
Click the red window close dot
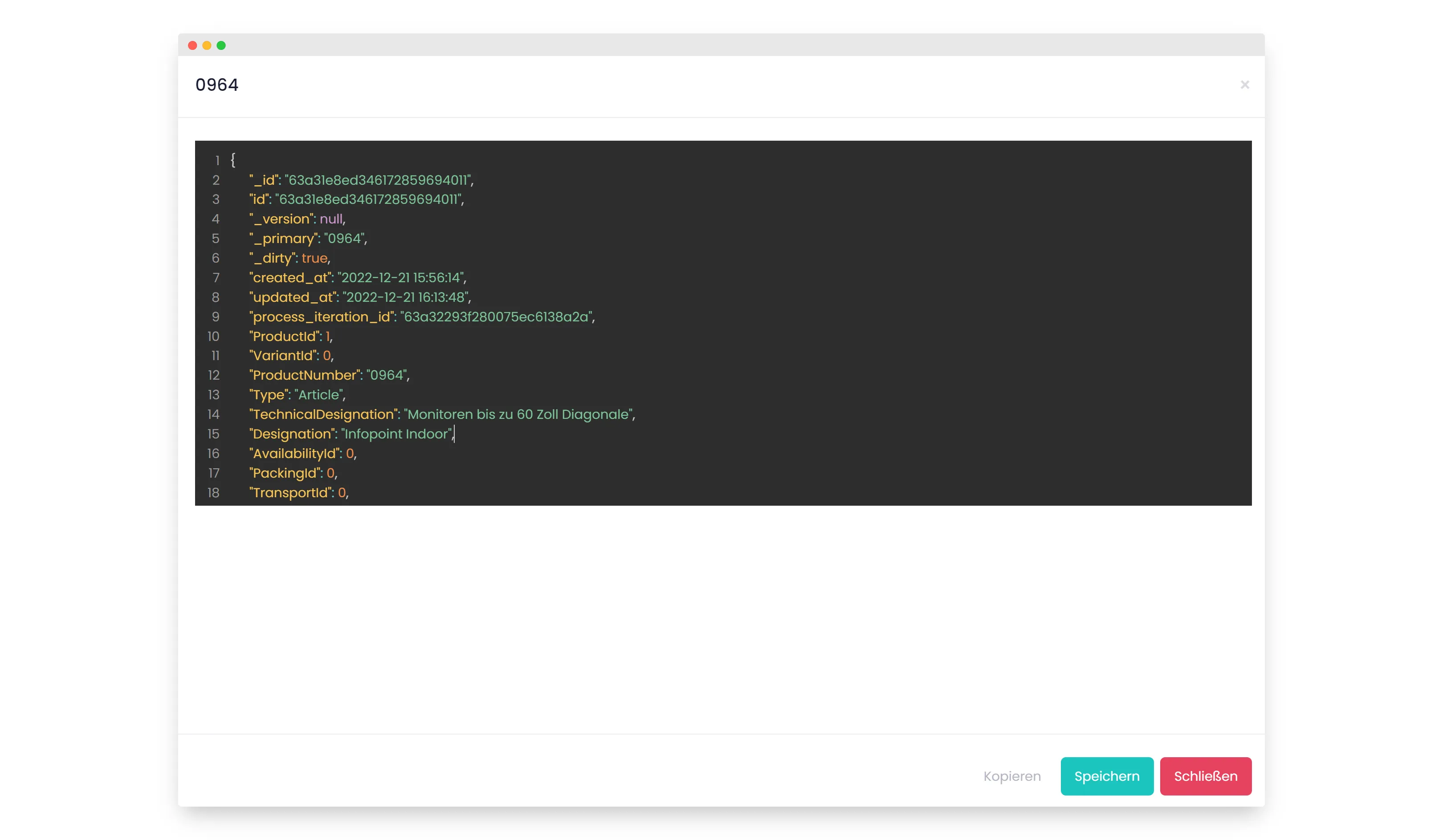pyautogui.click(x=192, y=45)
